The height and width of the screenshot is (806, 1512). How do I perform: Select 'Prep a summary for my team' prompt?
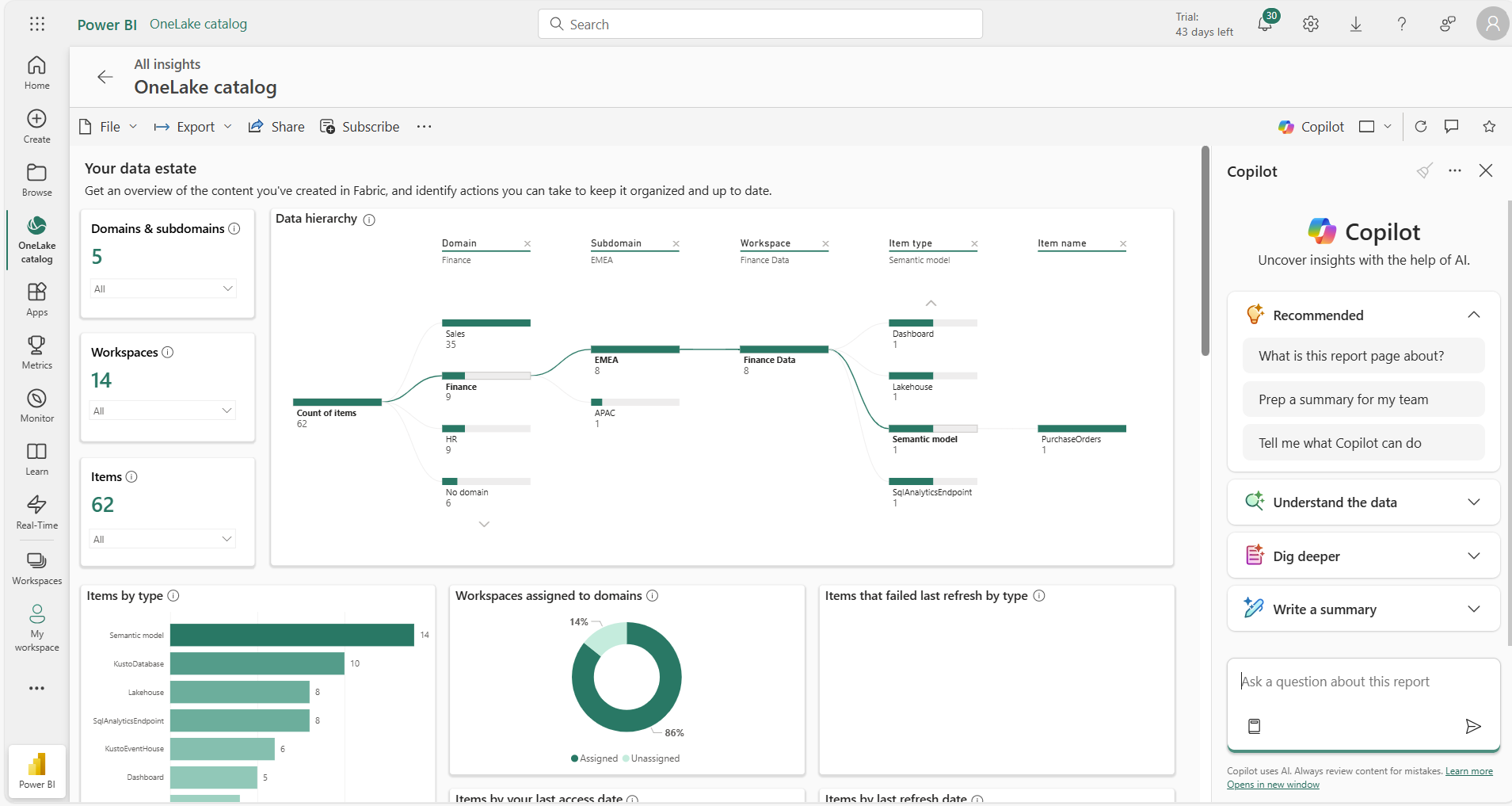coord(1363,399)
